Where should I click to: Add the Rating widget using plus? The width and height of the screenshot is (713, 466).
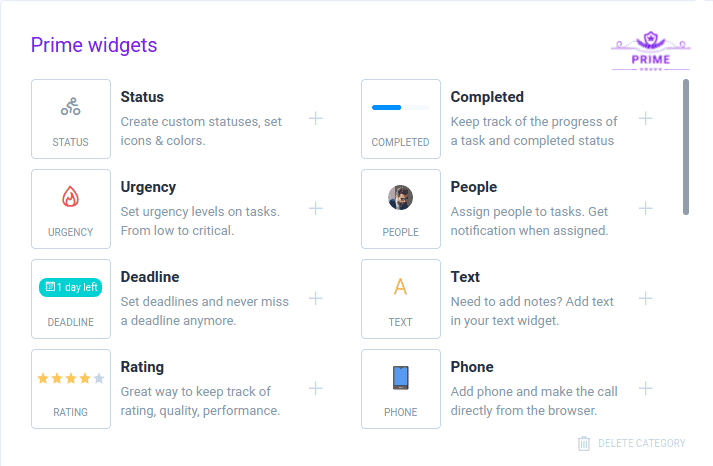point(316,388)
